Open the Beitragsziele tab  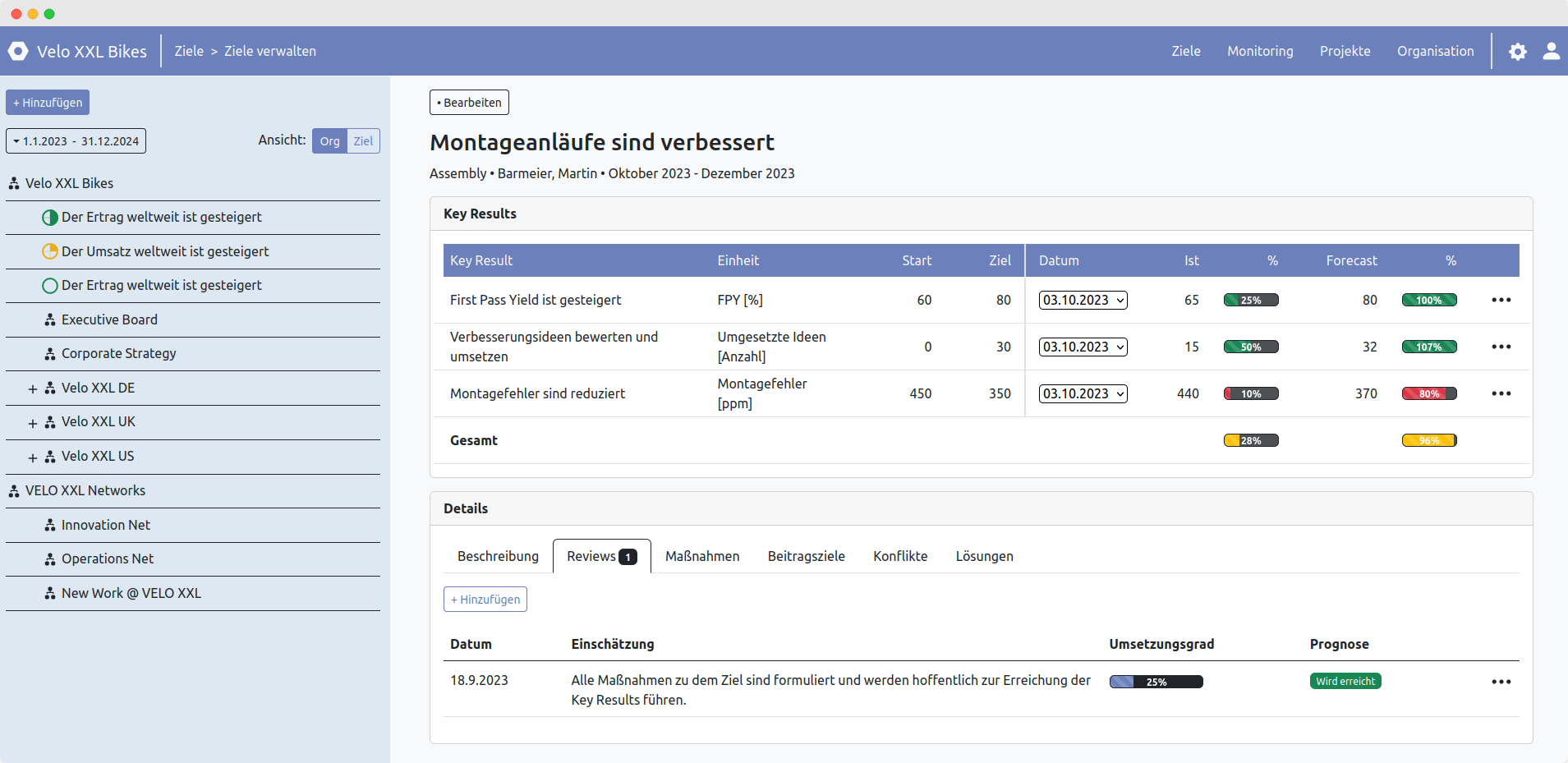pyautogui.click(x=806, y=556)
